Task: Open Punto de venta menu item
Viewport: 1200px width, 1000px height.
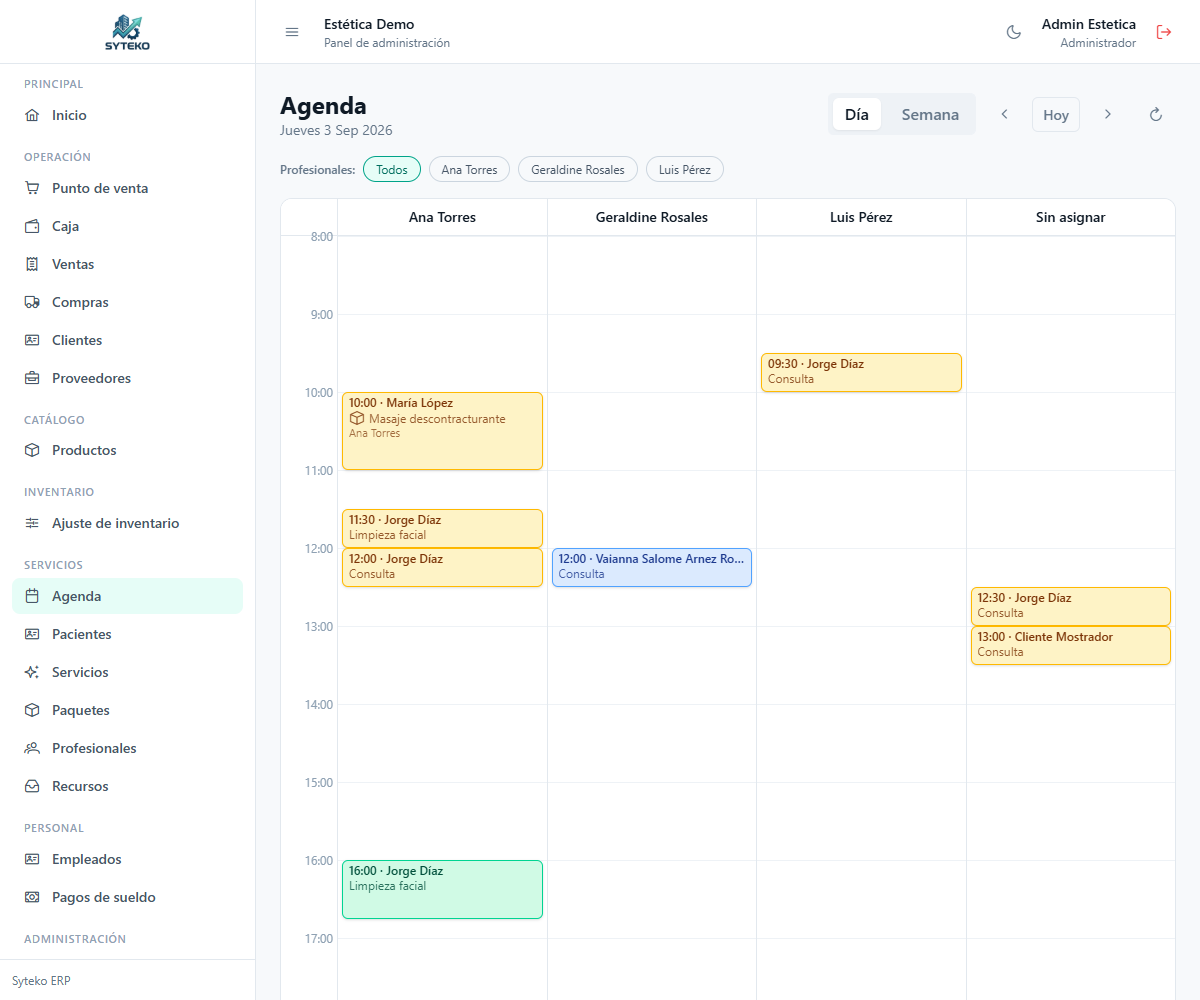Action: [x=127, y=188]
